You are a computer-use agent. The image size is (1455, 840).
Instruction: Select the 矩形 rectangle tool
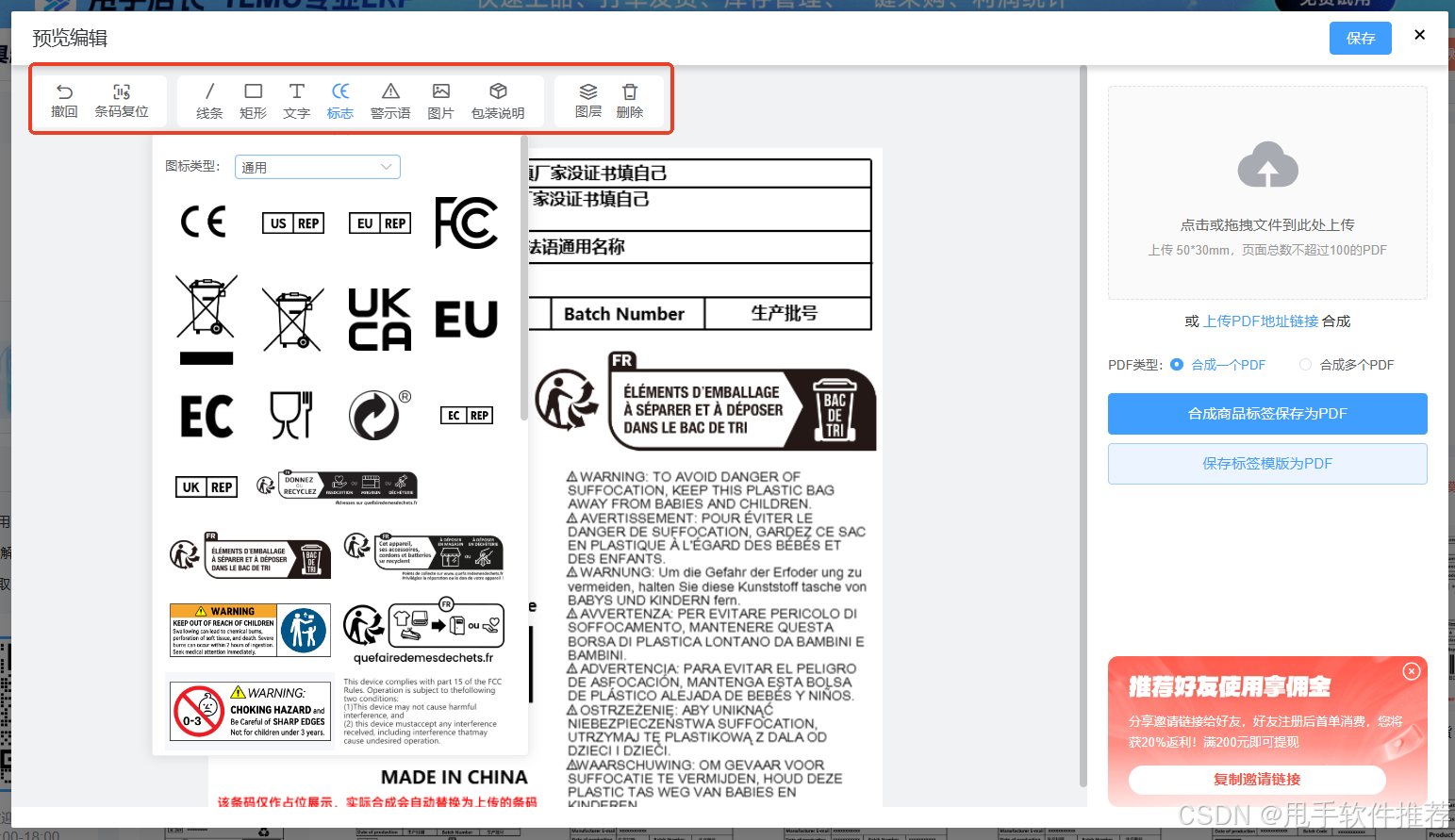pos(253,101)
